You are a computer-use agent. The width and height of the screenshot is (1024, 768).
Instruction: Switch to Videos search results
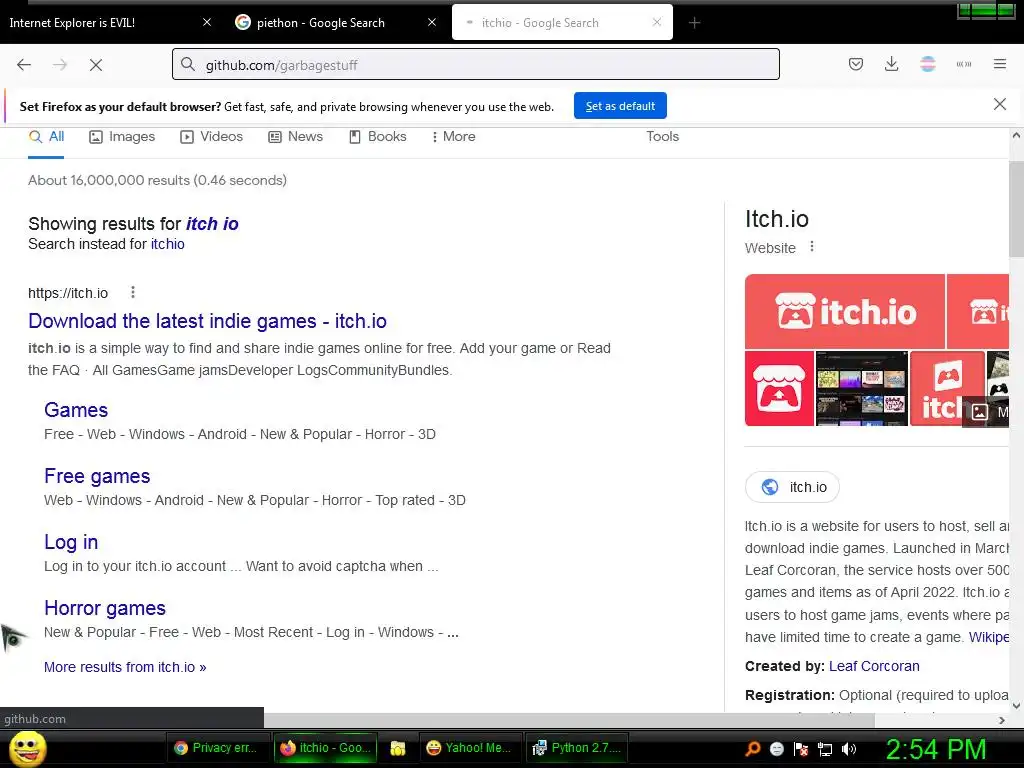pyautogui.click(x=212, y=136)
